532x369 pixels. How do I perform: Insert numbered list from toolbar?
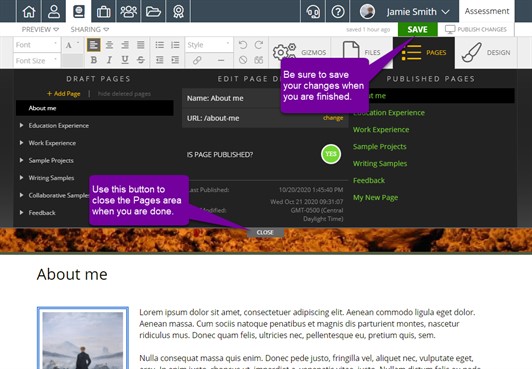point(175,45)
